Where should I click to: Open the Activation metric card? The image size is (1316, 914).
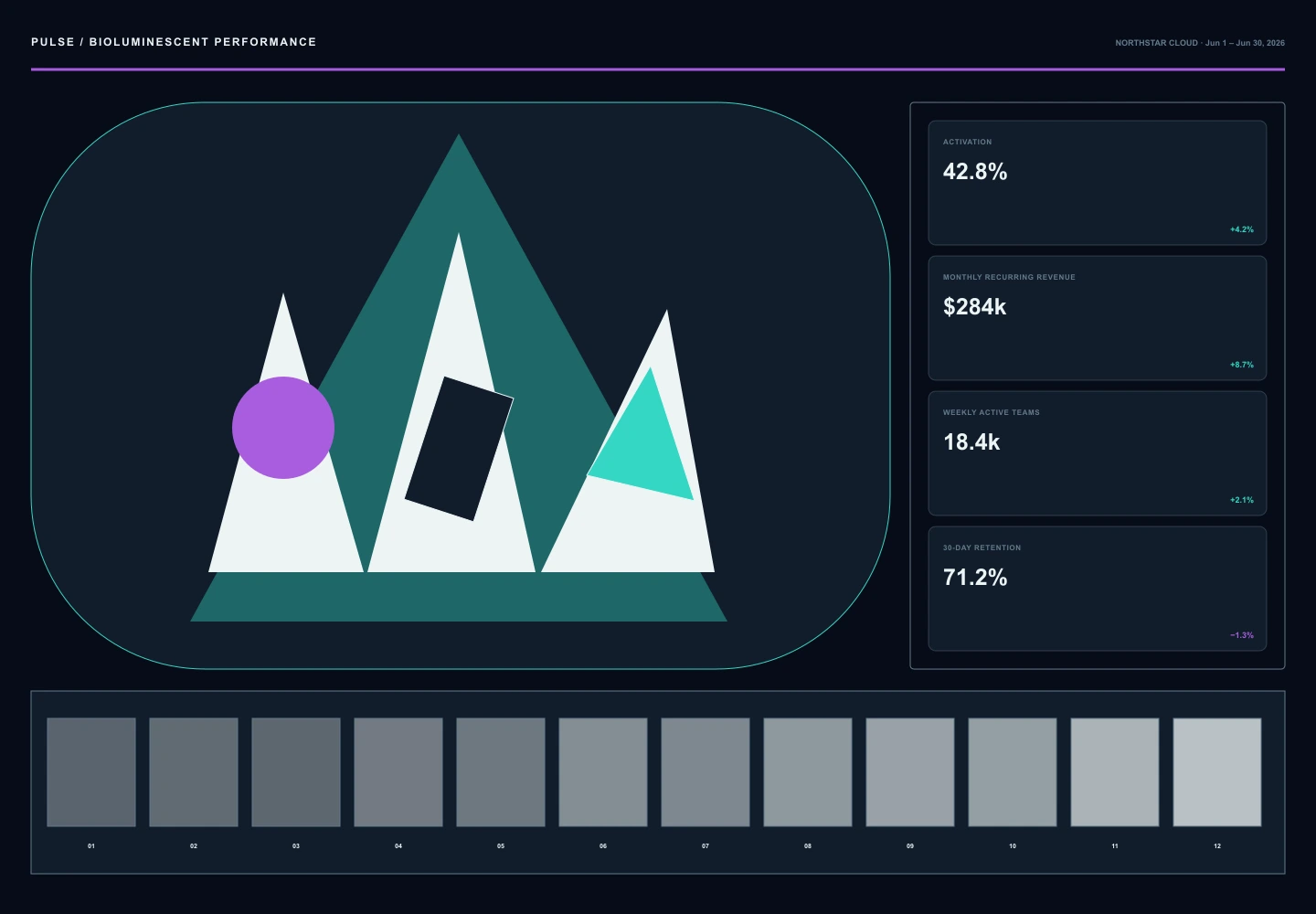pos(1098,183)
